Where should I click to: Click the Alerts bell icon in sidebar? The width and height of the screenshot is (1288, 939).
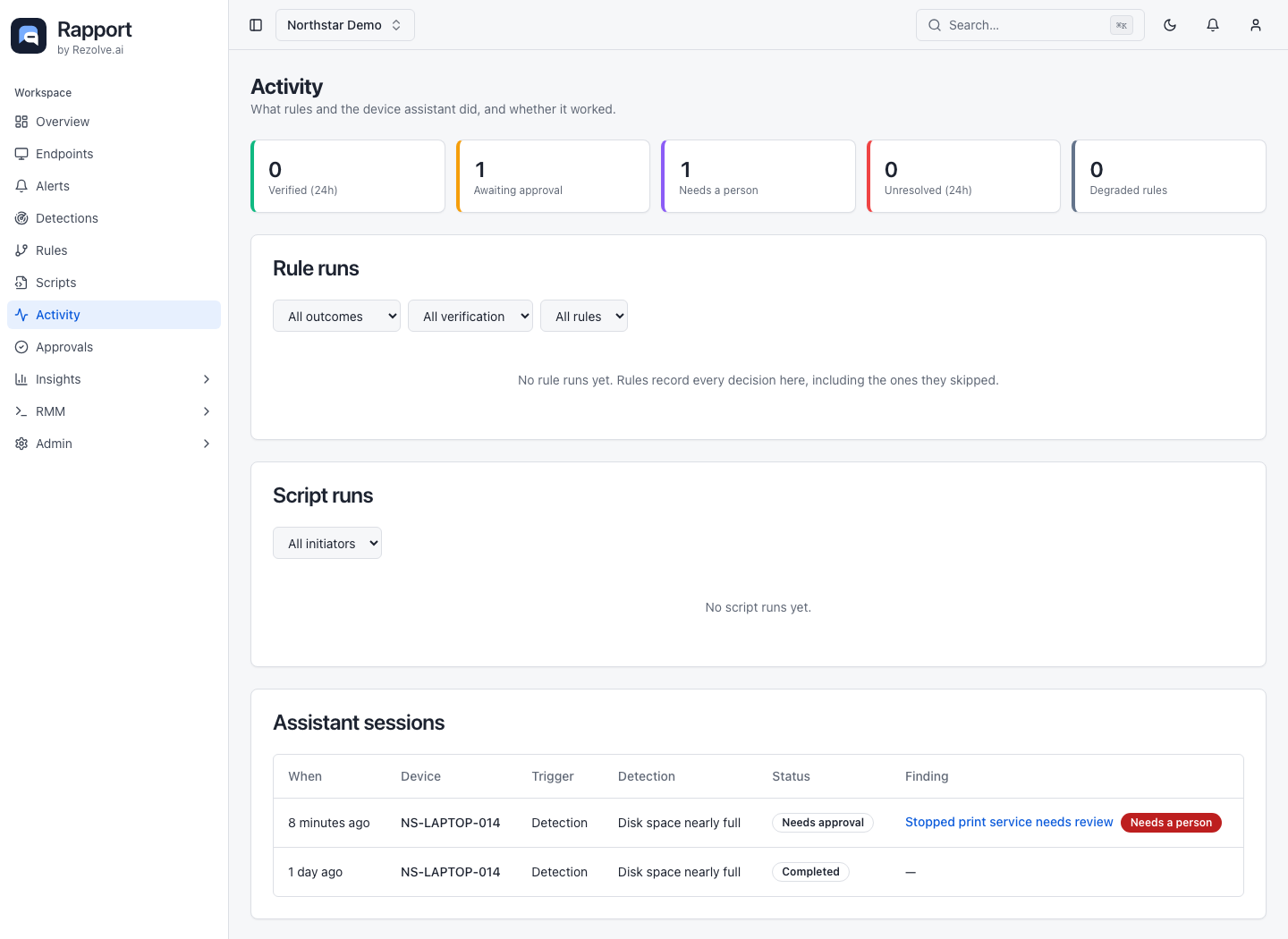tap(21, 186)
